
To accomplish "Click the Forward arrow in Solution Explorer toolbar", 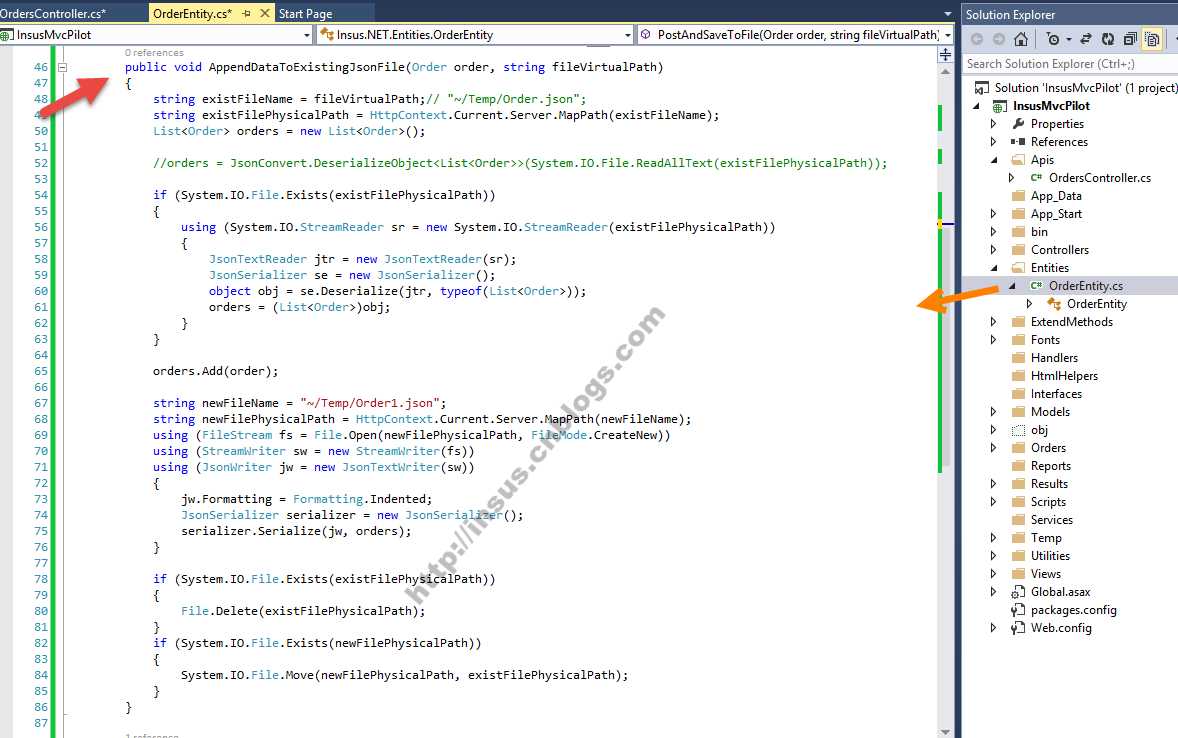I will click(998, 39).
